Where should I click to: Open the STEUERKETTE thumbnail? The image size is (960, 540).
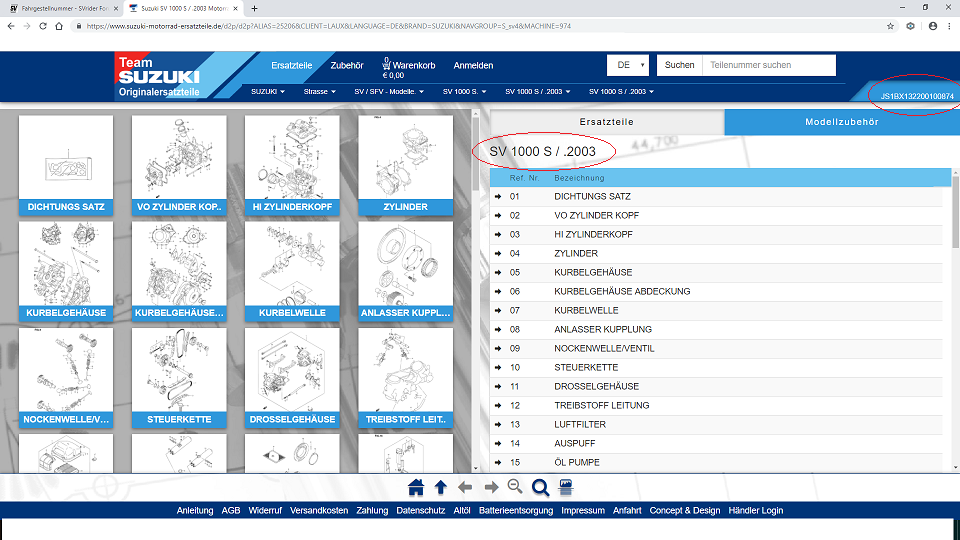click(179, 378)
